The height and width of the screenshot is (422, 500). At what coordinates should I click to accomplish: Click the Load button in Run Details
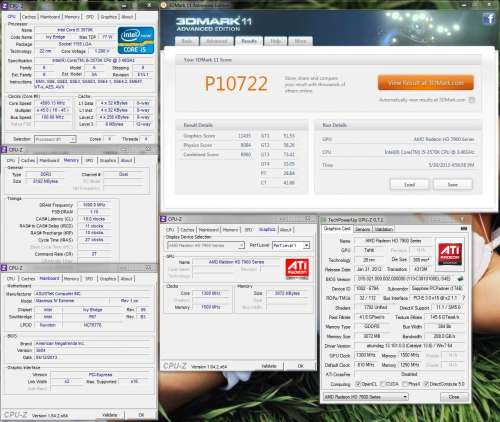point(409,184)
